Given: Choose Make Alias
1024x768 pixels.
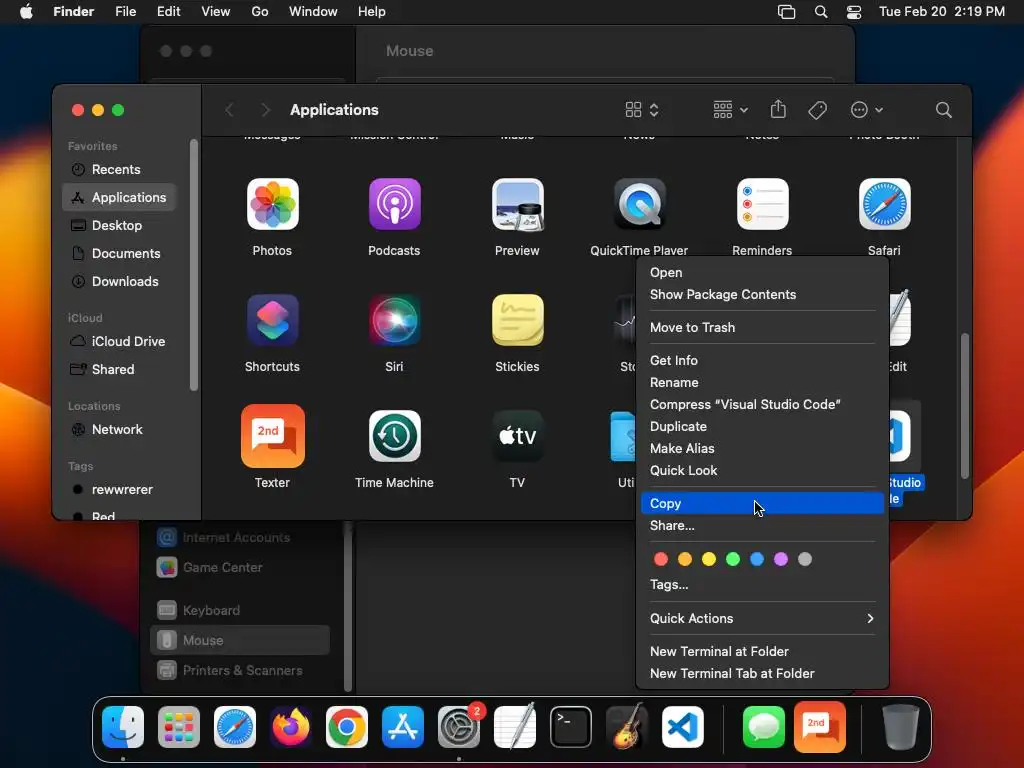Looking at the screenshot, I should click(x=762, y=449).
